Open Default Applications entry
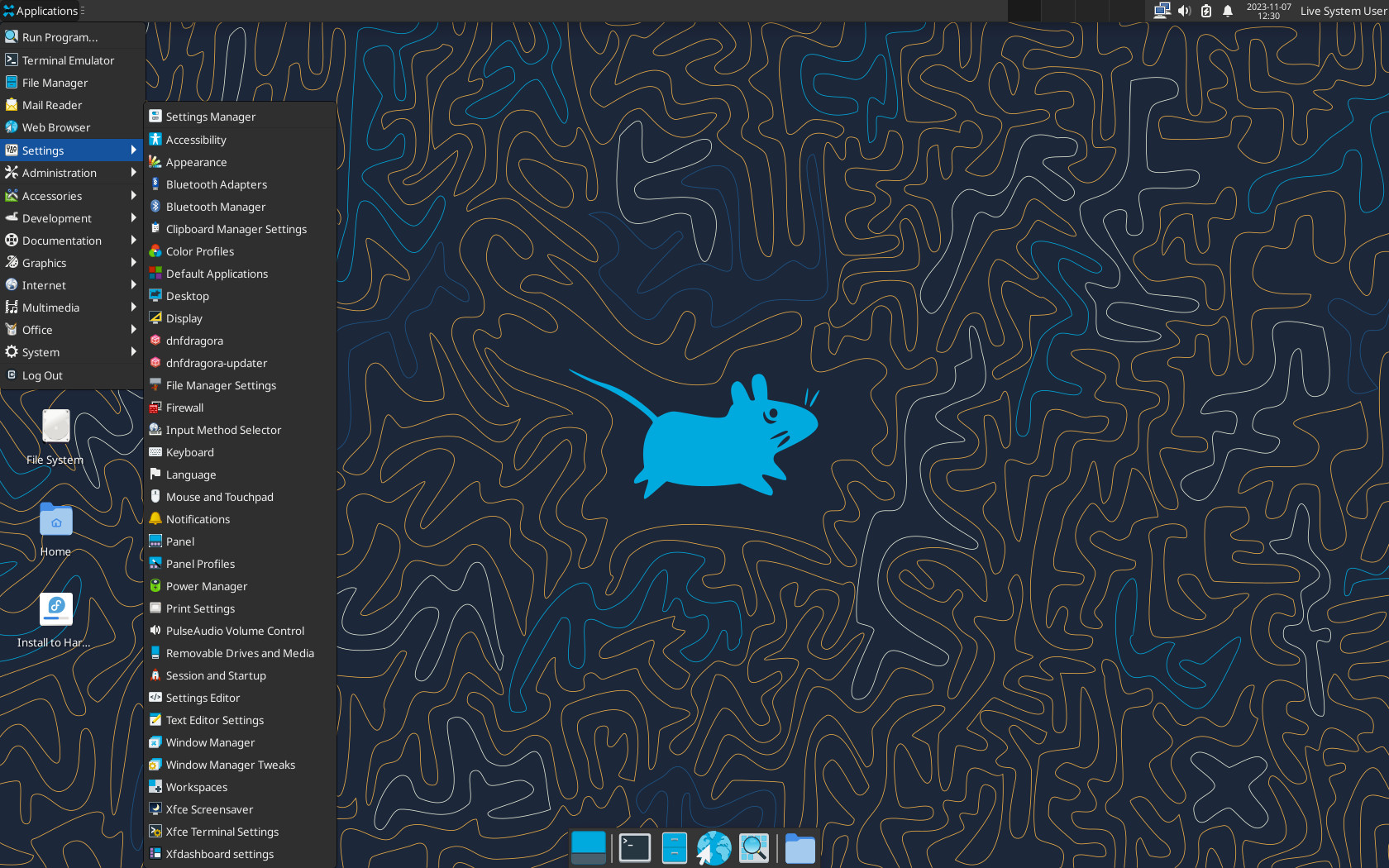1389x868 pixels. click(x=240, y=274)
